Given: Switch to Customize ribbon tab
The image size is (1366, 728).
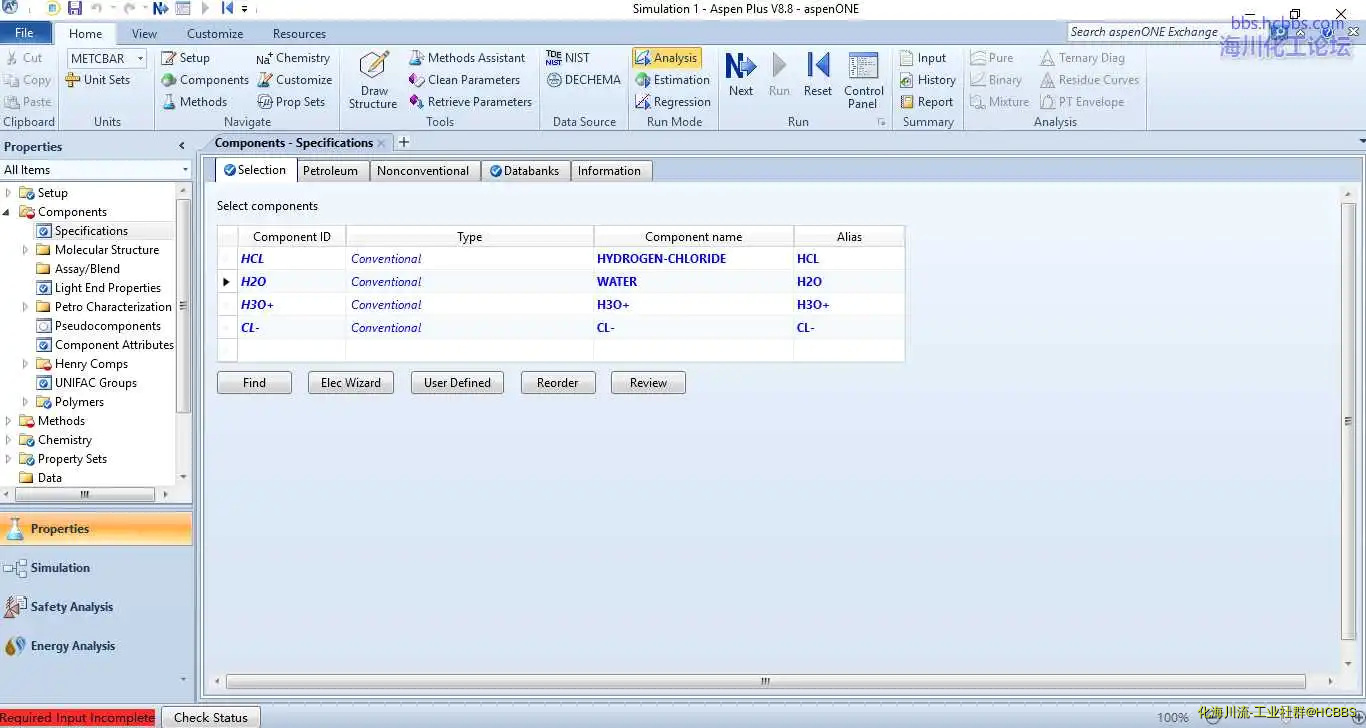Looking at the screenshot, I should click(x=215, y=33).
